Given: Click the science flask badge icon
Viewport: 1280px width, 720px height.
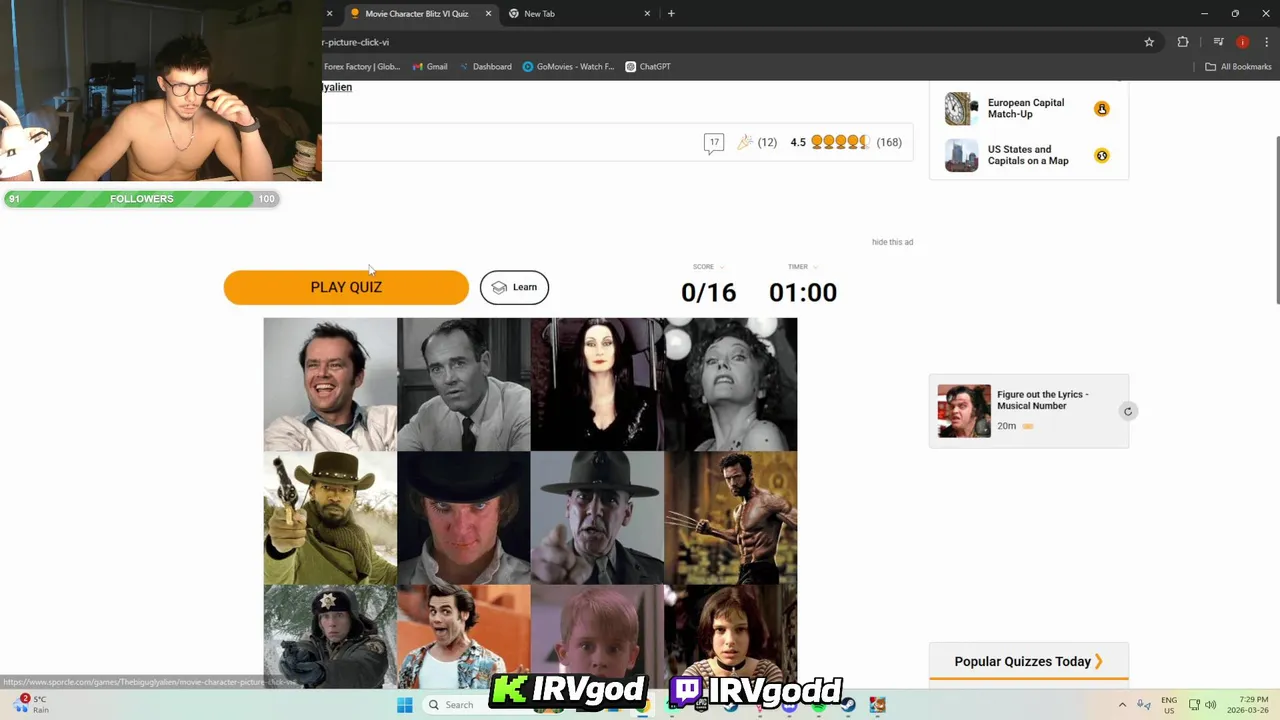Looking at the screenshot, I should pos(1102,109).
